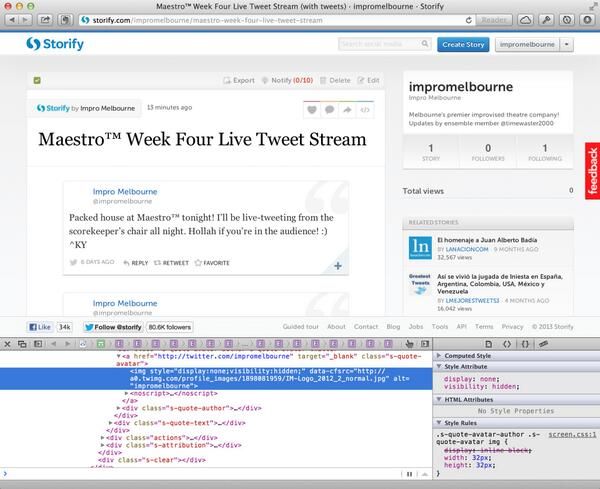Click the Search social media field
Screen dimensions: 600x489
point(380,44)
